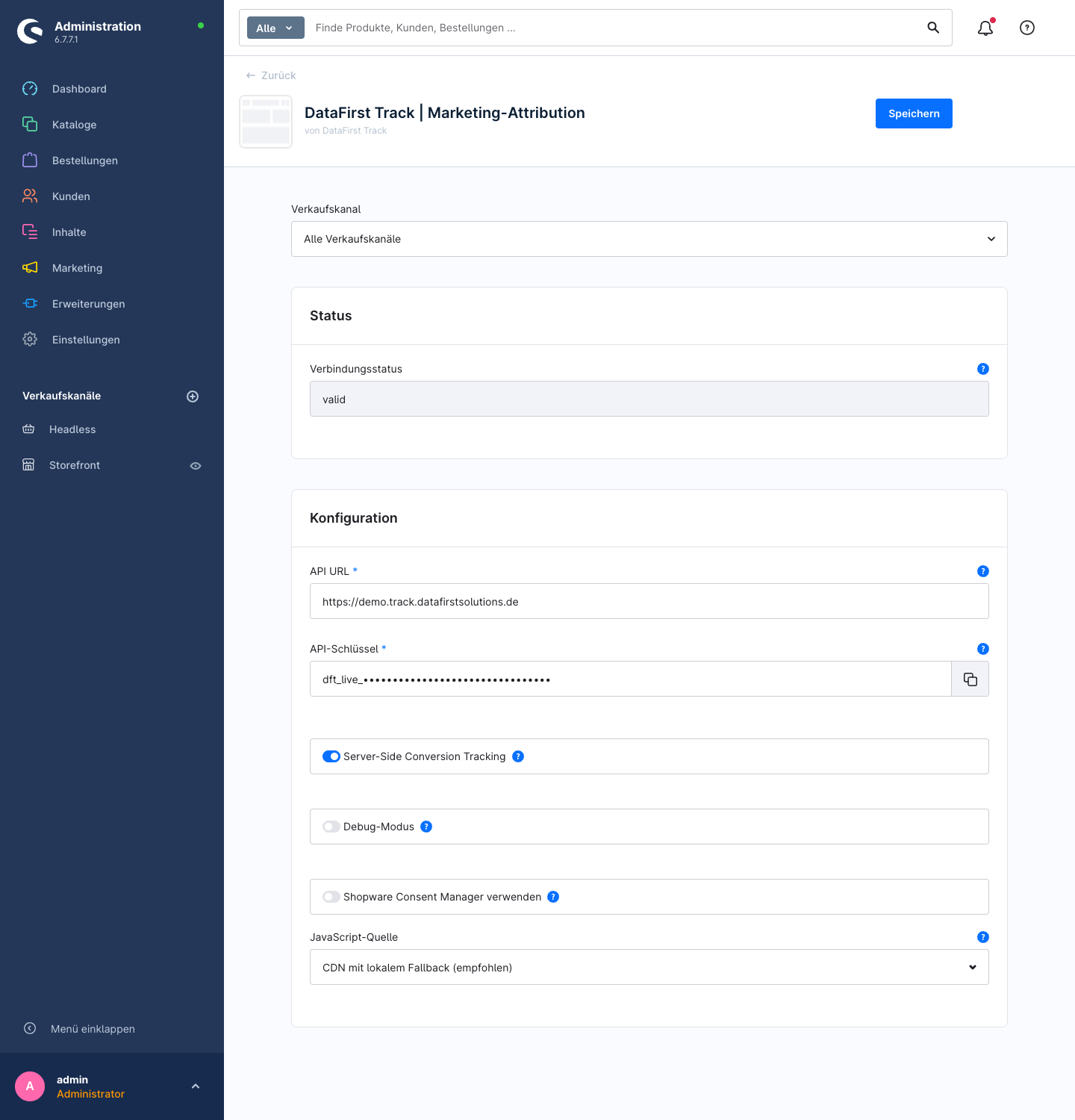Screen dimensions: 1075x1120
Task: Show help for Shopware Consent Manager
Action: pos(553,897)
